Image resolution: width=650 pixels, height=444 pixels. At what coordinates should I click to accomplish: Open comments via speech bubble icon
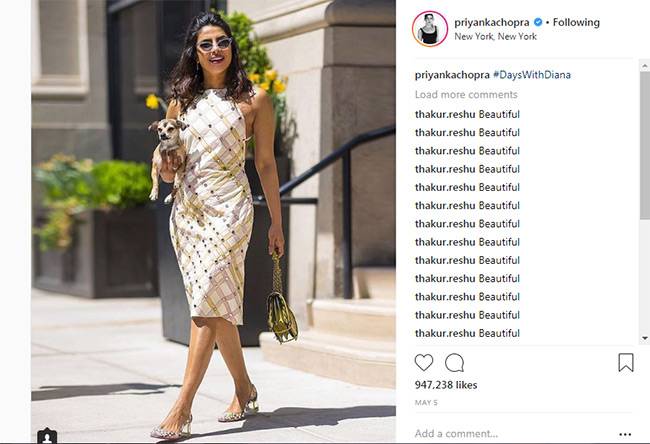pos(454,363)
